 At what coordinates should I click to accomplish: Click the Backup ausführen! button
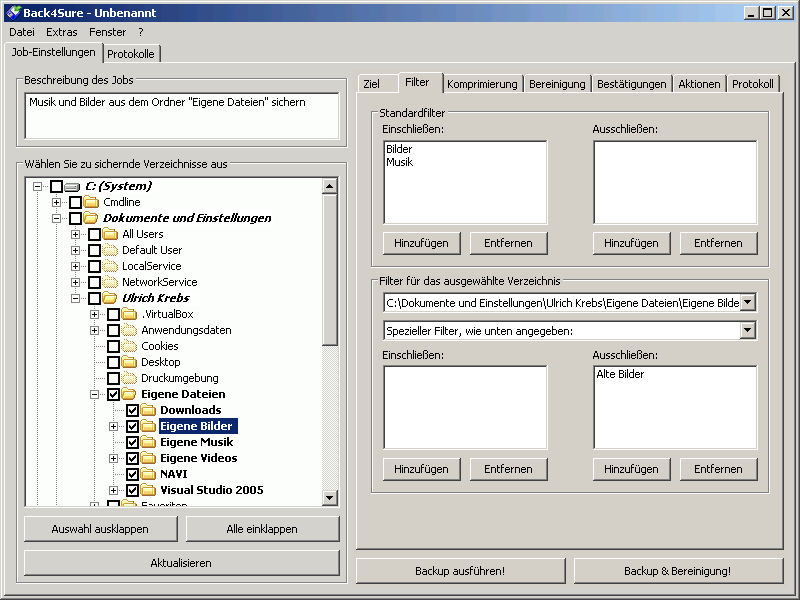pyautogui.click(x=460, y=571)
